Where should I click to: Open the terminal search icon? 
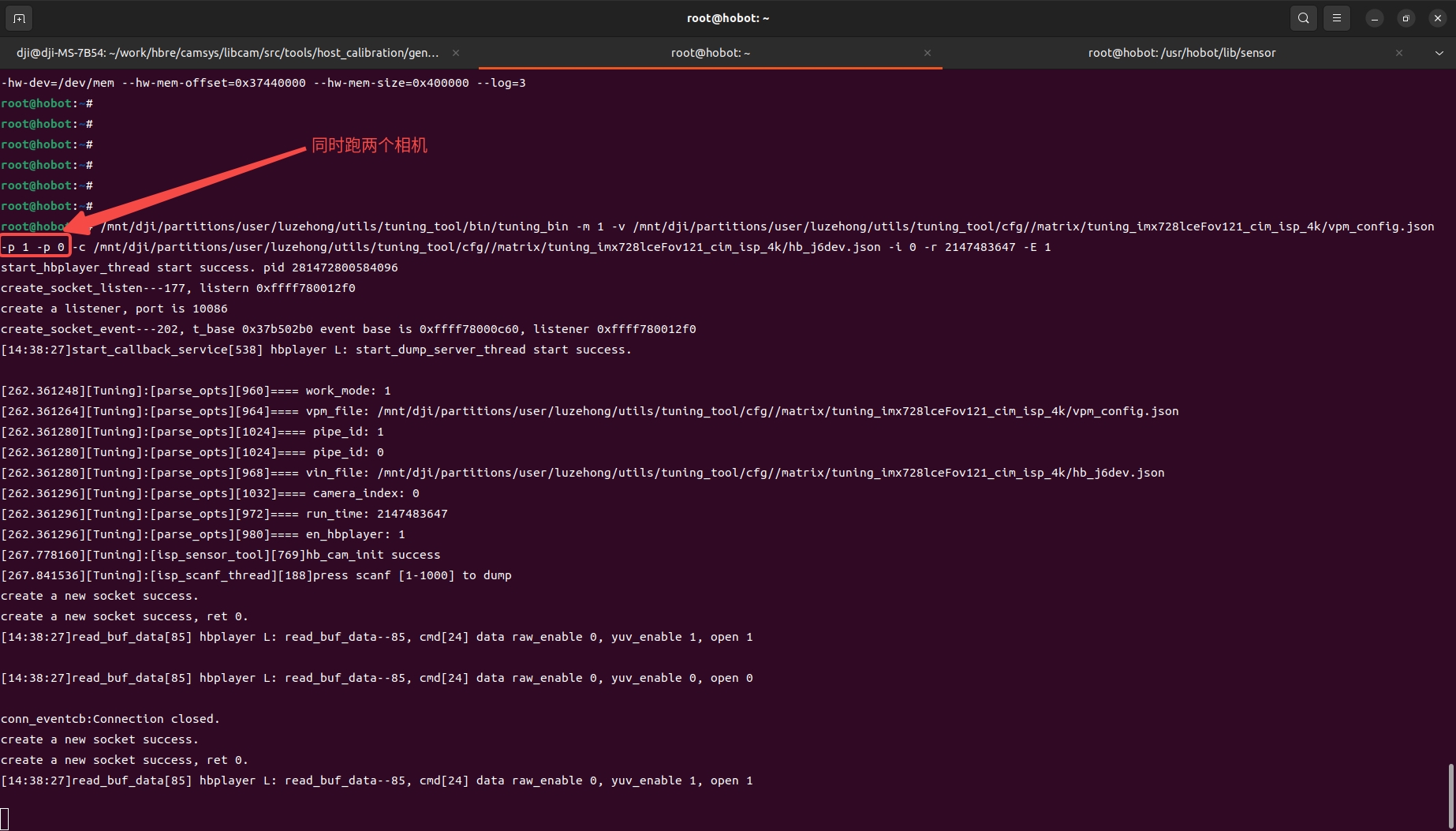tap(1303, 18)
